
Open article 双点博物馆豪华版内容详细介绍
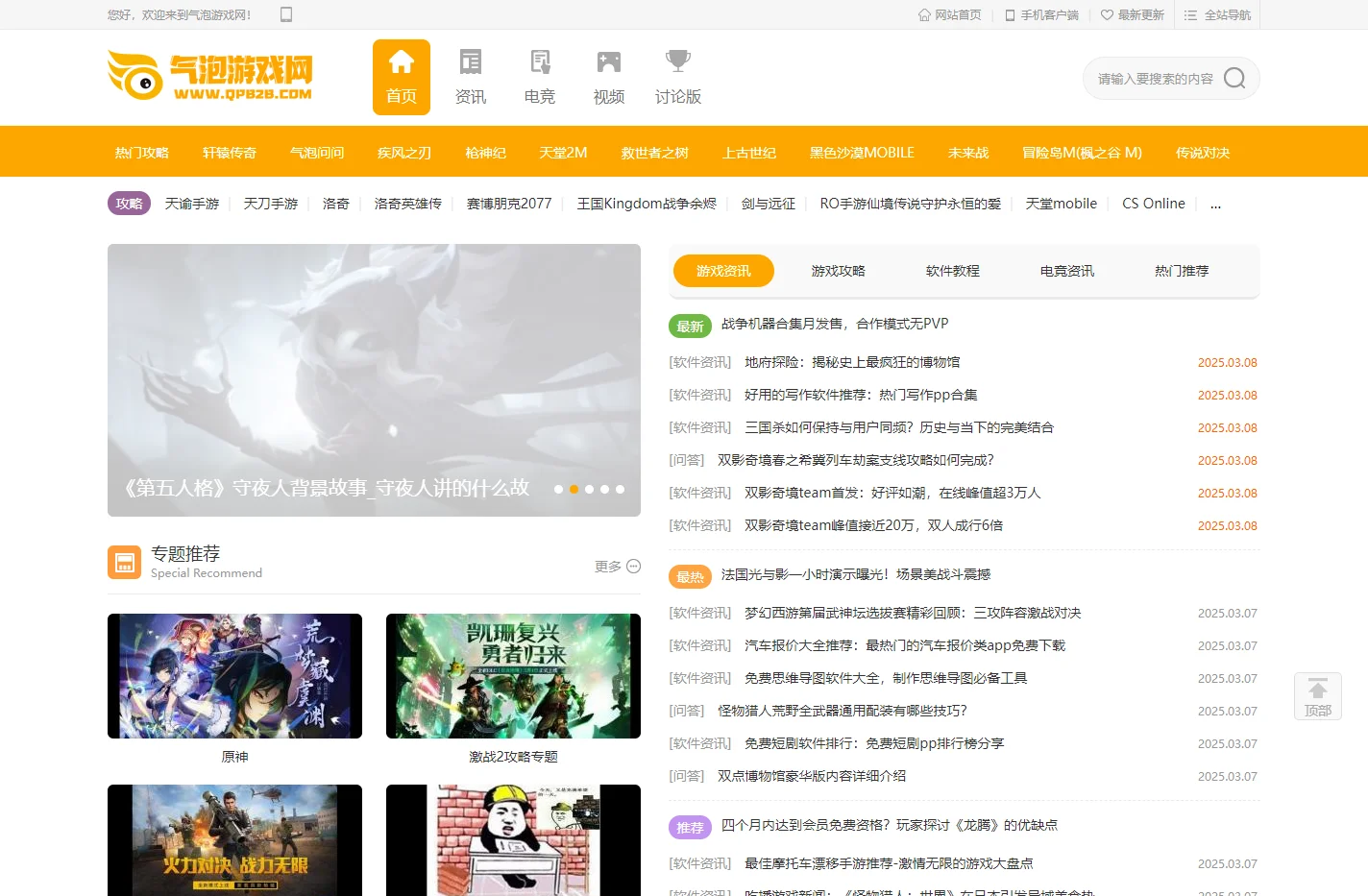pyautogui.click(x=812, y=776)
